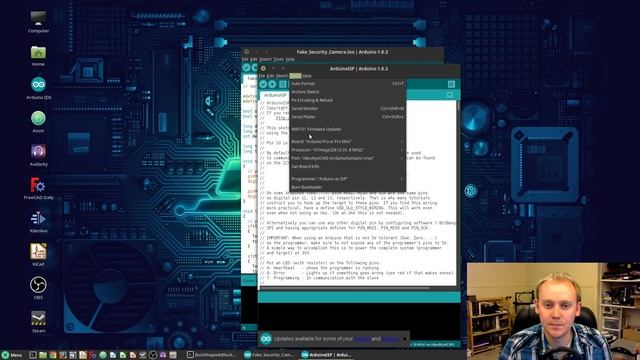Expand the Processor ATmega328 submenu
Viewport: 640px width, 360px height.
tap(347, 150)
